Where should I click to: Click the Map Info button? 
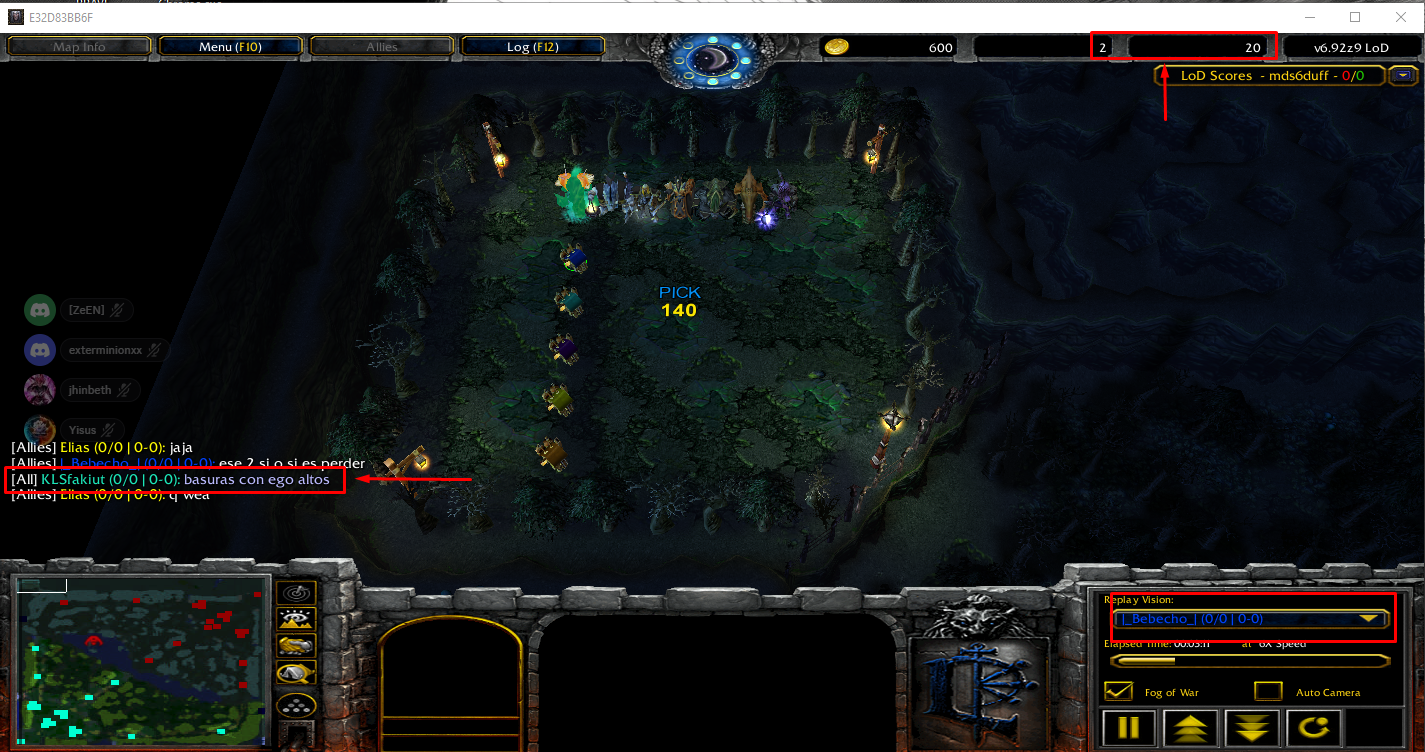pos(79,46)
